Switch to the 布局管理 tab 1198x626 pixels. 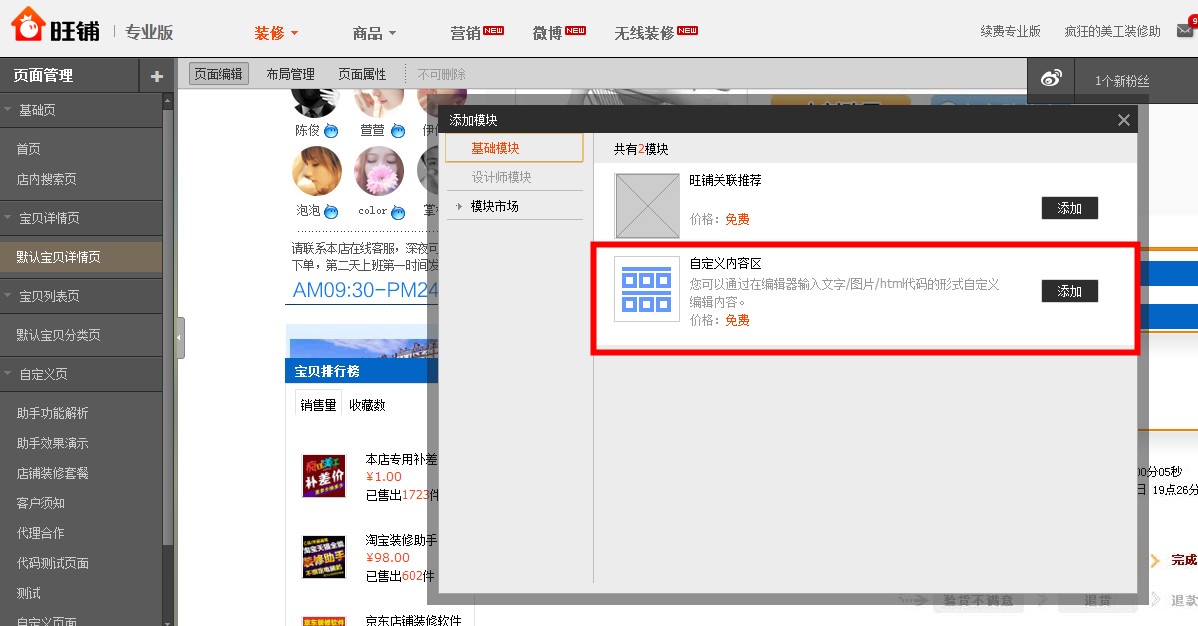pyautogui.click(x=288, y=73)
